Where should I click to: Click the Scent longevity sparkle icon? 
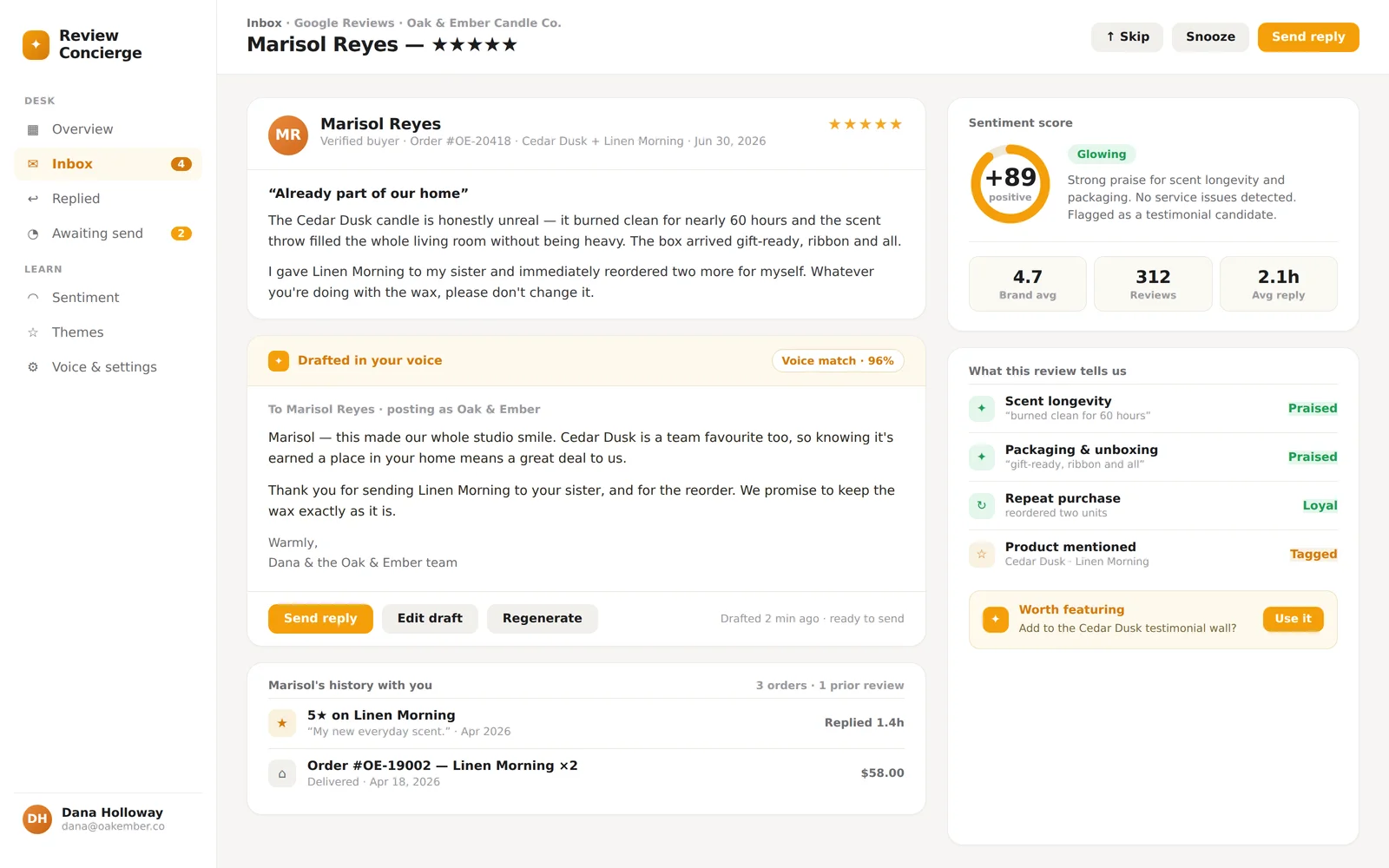point(982,408)
